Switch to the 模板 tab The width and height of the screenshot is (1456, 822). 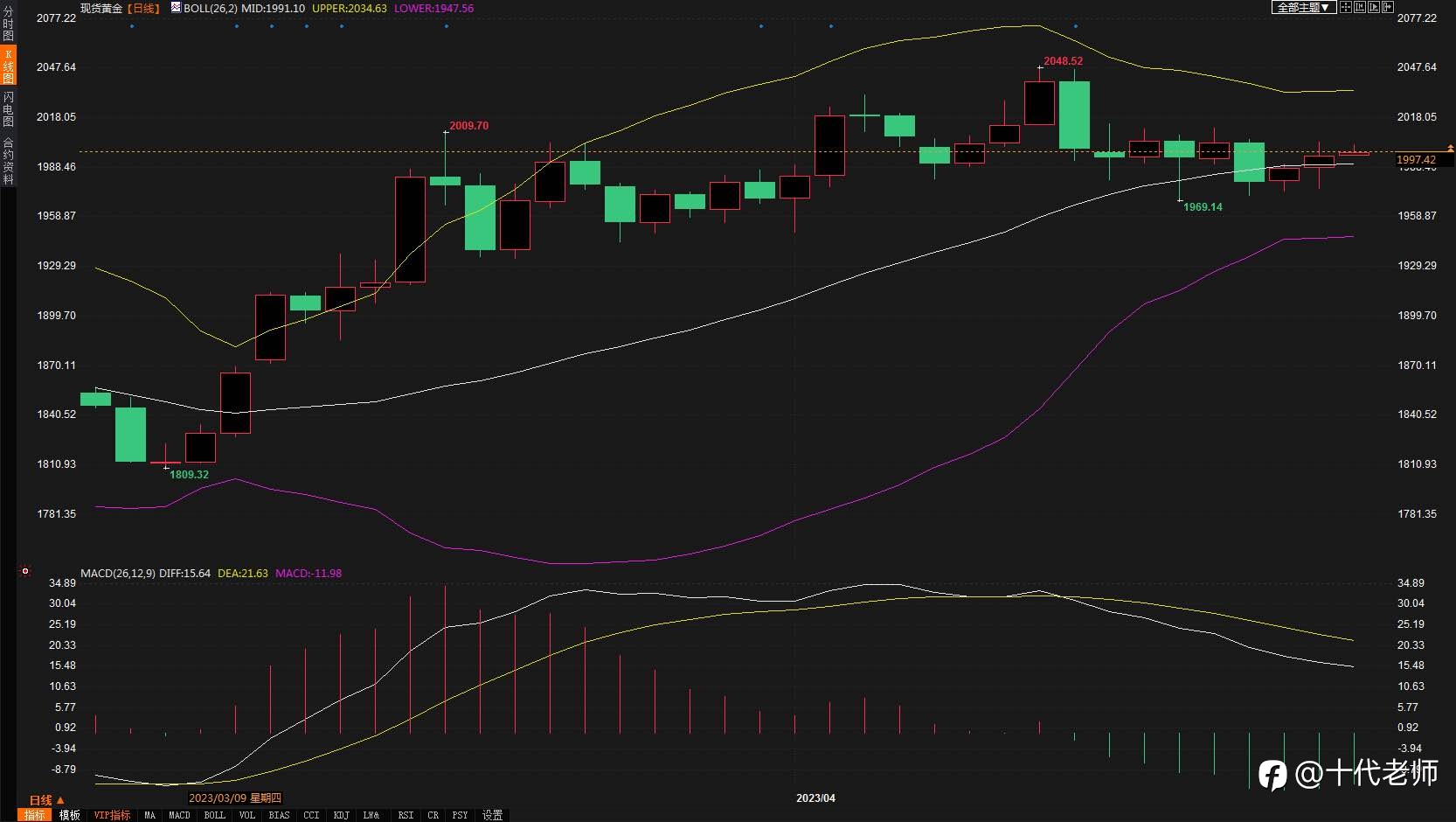pos(70,815)
